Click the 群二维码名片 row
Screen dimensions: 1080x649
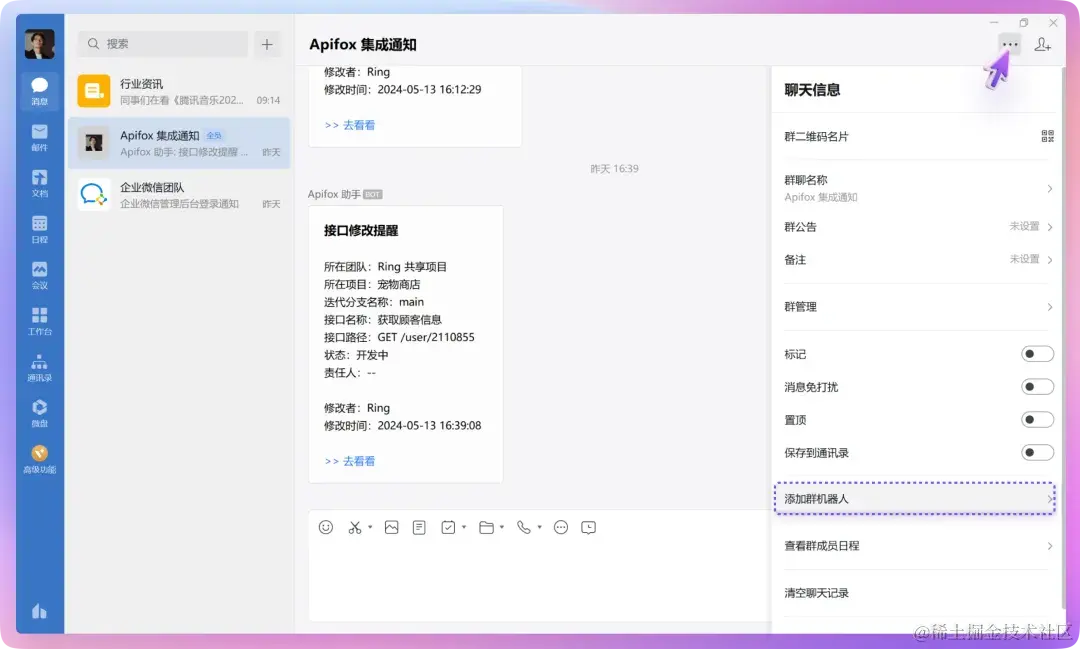(x=918, y=136)
